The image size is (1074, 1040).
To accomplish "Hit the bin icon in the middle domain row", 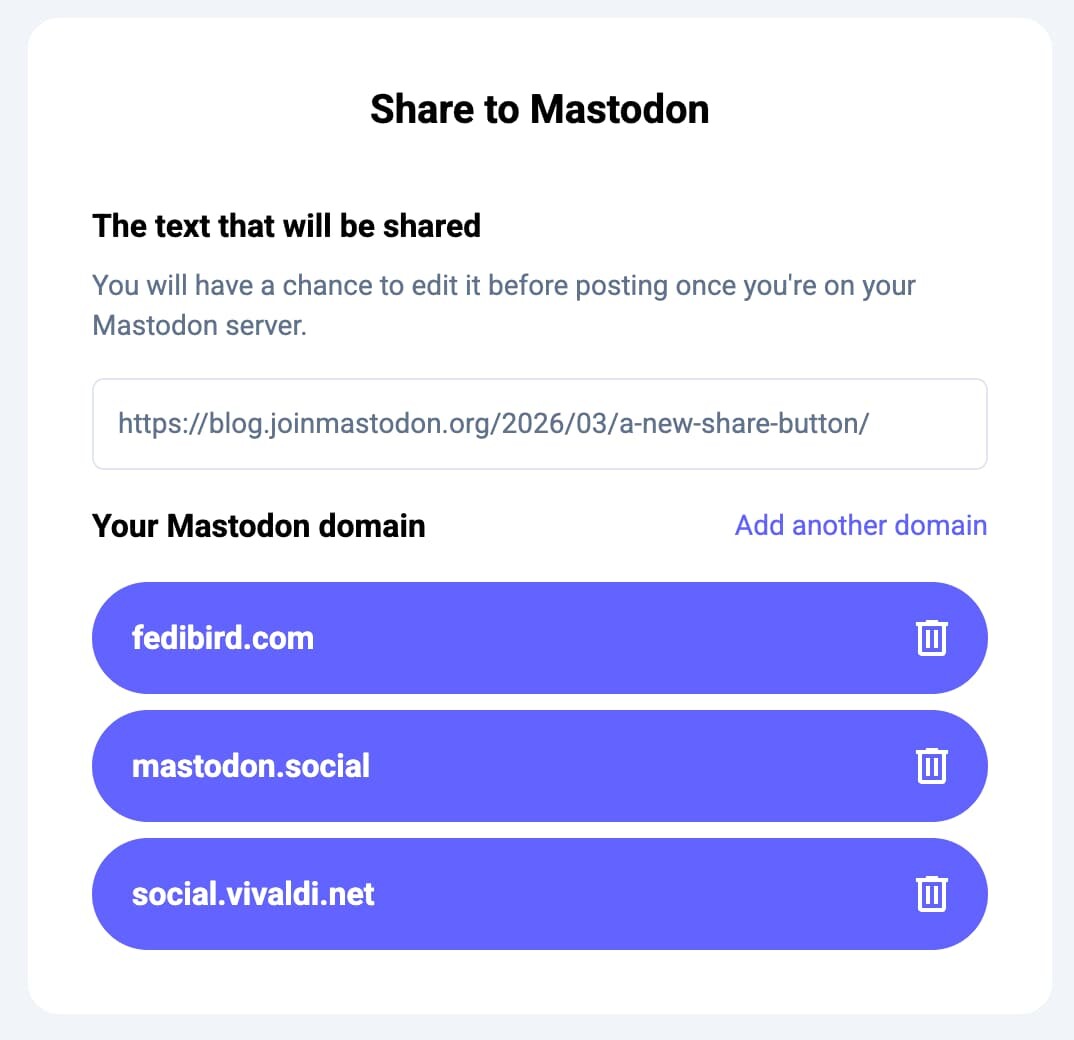I will point(931,766).
